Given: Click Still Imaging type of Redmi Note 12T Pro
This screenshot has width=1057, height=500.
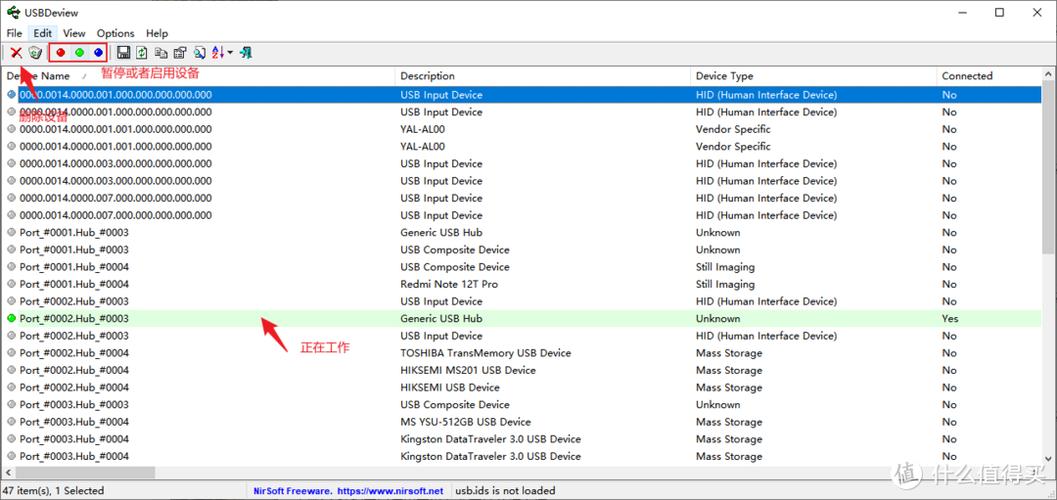Looking at the screenshot, I should click(x=725, y=284).
